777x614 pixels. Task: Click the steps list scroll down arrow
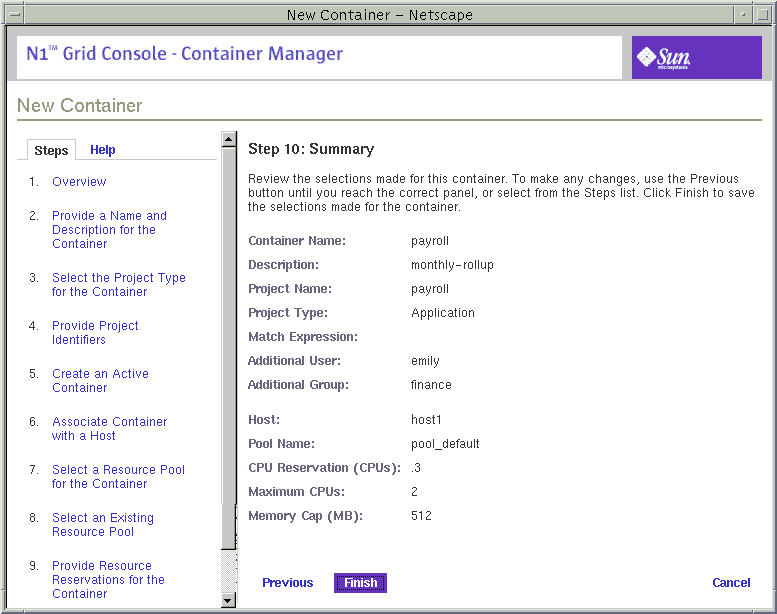(x=228, y=601)
